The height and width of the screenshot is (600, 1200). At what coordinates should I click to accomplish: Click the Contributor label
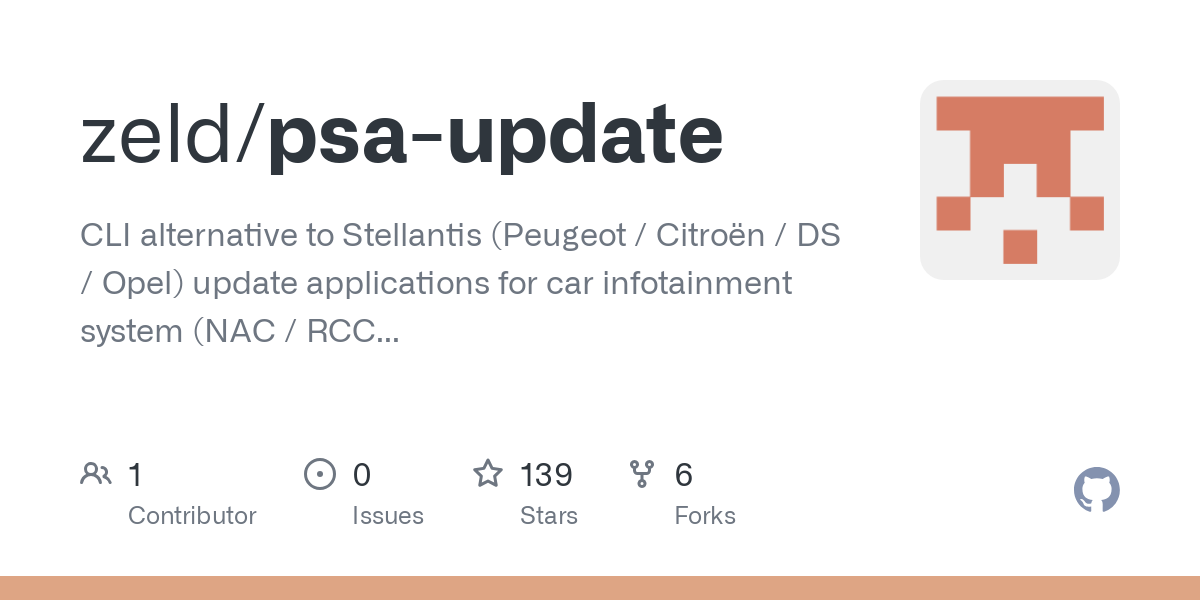click(192, 516)
